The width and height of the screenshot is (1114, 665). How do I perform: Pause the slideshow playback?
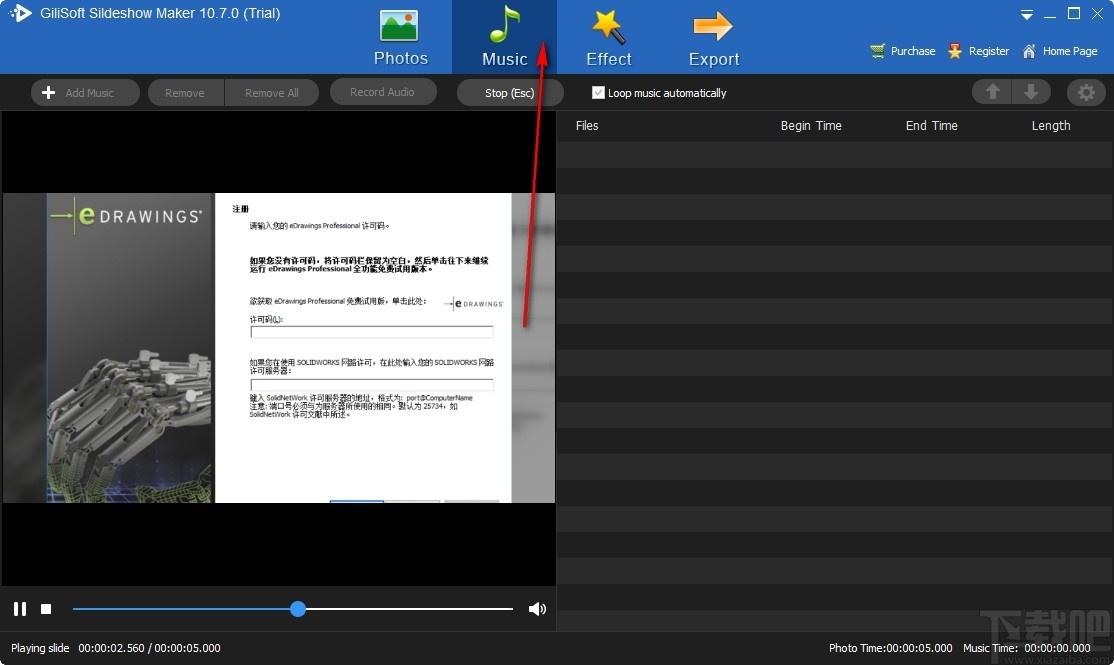pos(20,609)
